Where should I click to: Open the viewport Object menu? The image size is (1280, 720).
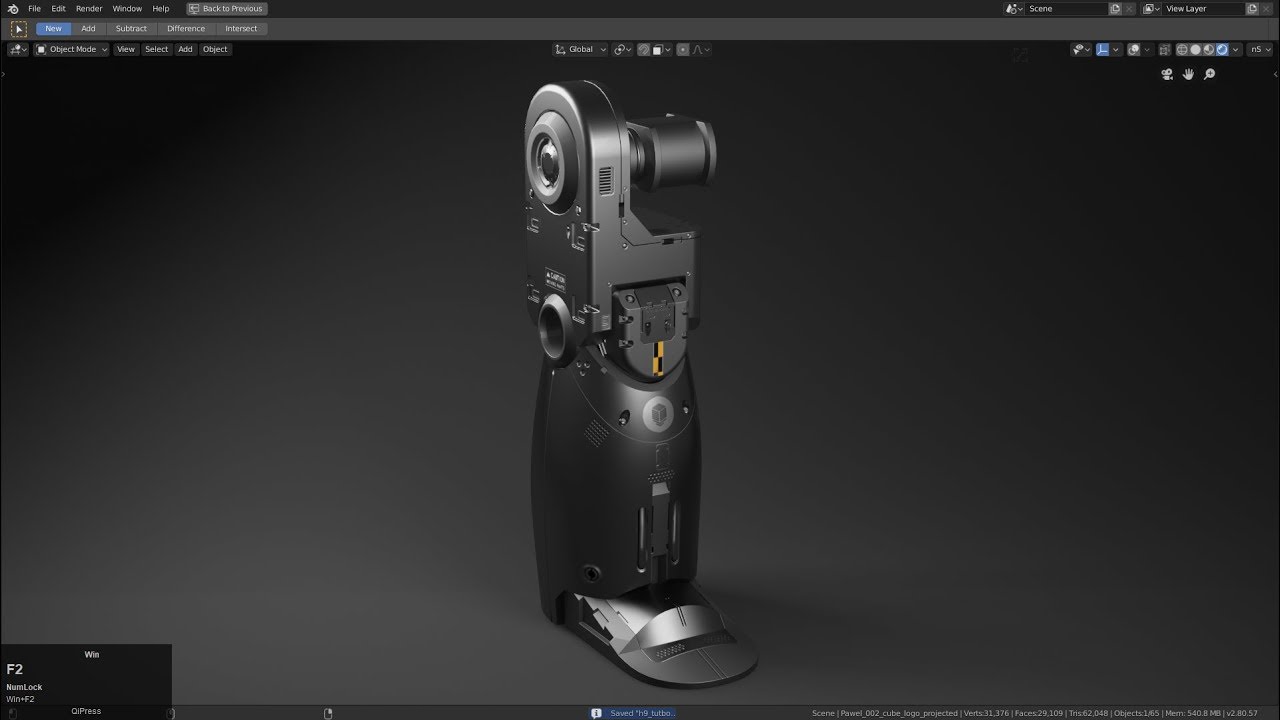pos(215,49)
